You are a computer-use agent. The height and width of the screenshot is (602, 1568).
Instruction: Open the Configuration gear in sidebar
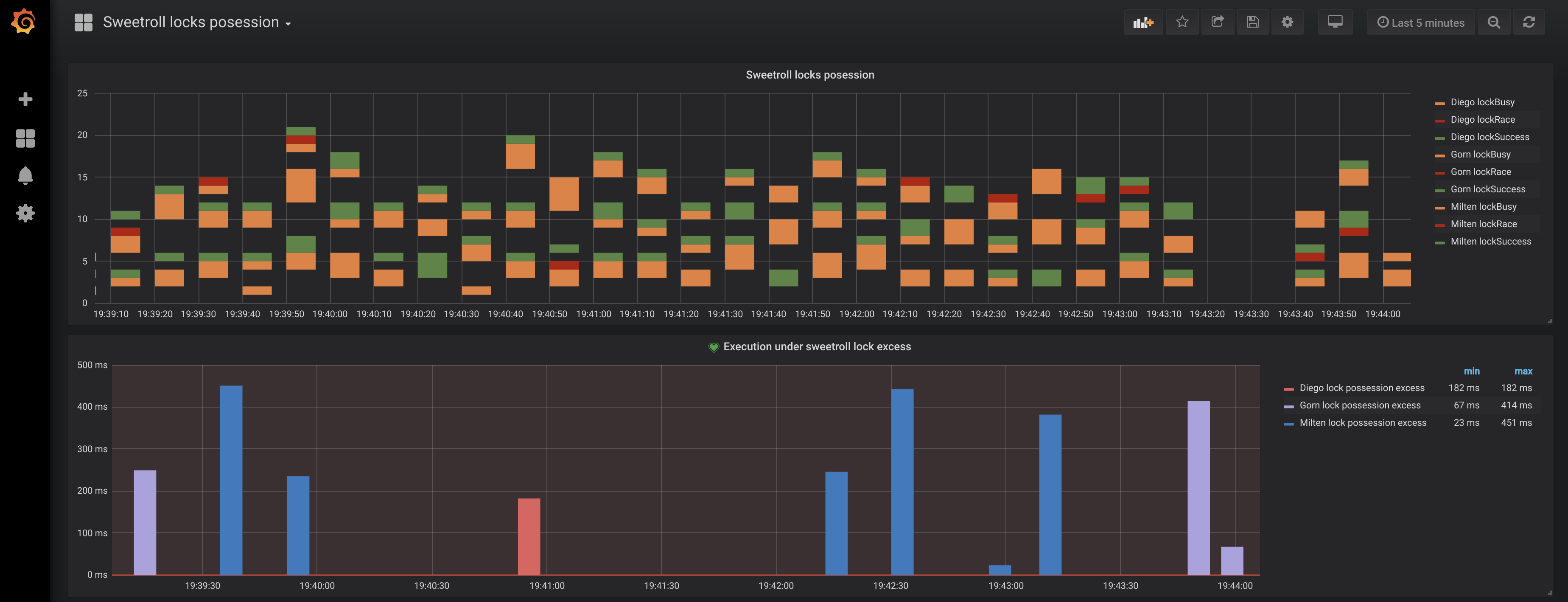[25, 213]
